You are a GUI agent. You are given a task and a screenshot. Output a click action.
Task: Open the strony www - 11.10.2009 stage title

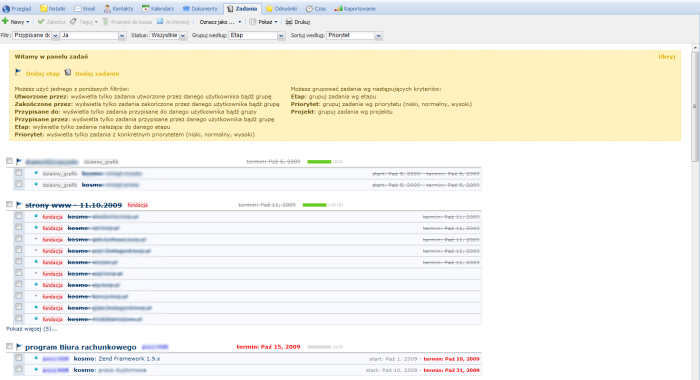(x=74, y=205)
